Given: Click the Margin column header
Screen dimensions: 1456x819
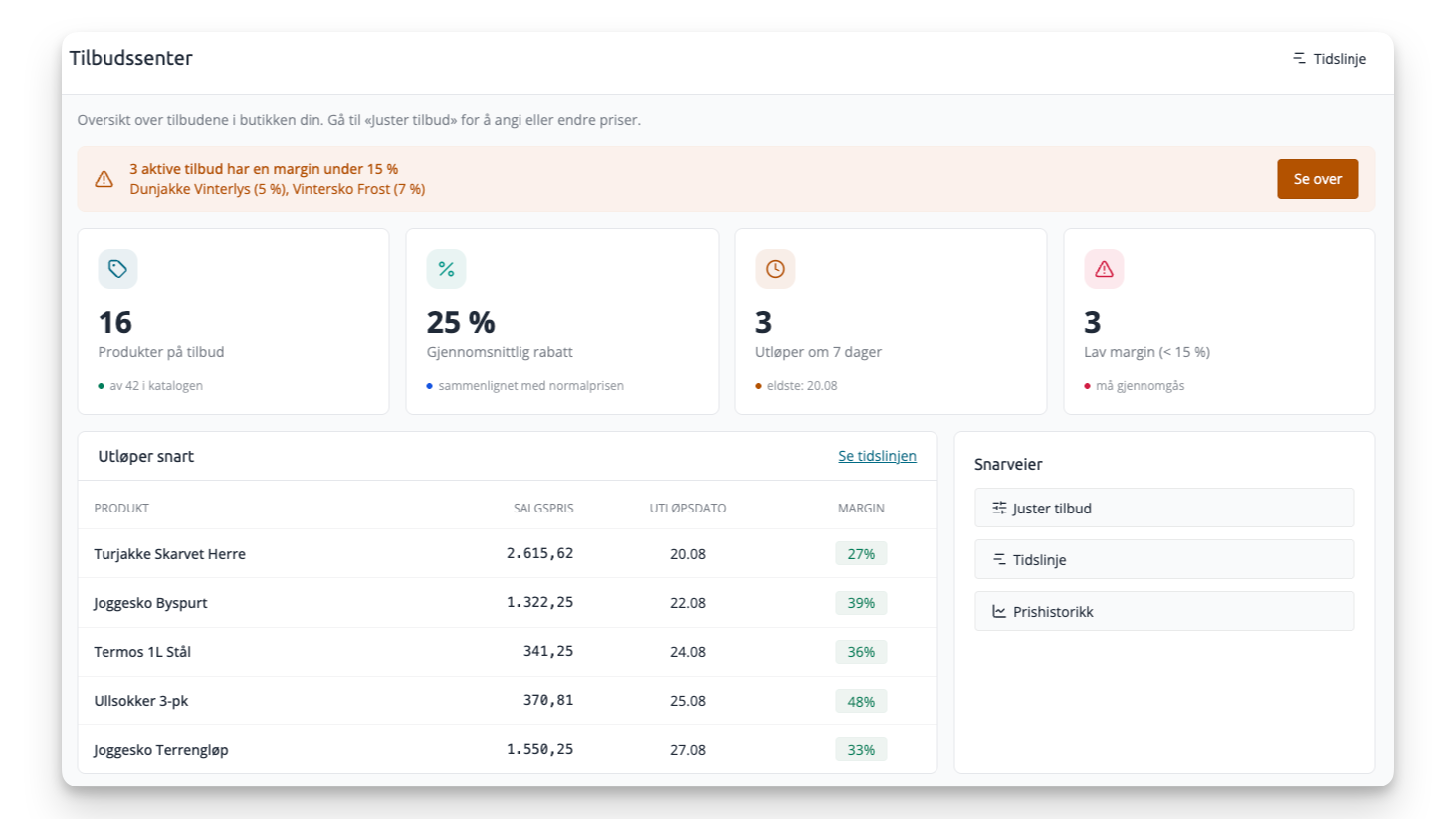Looking at the screenshot, I should [x=861, y=508].
